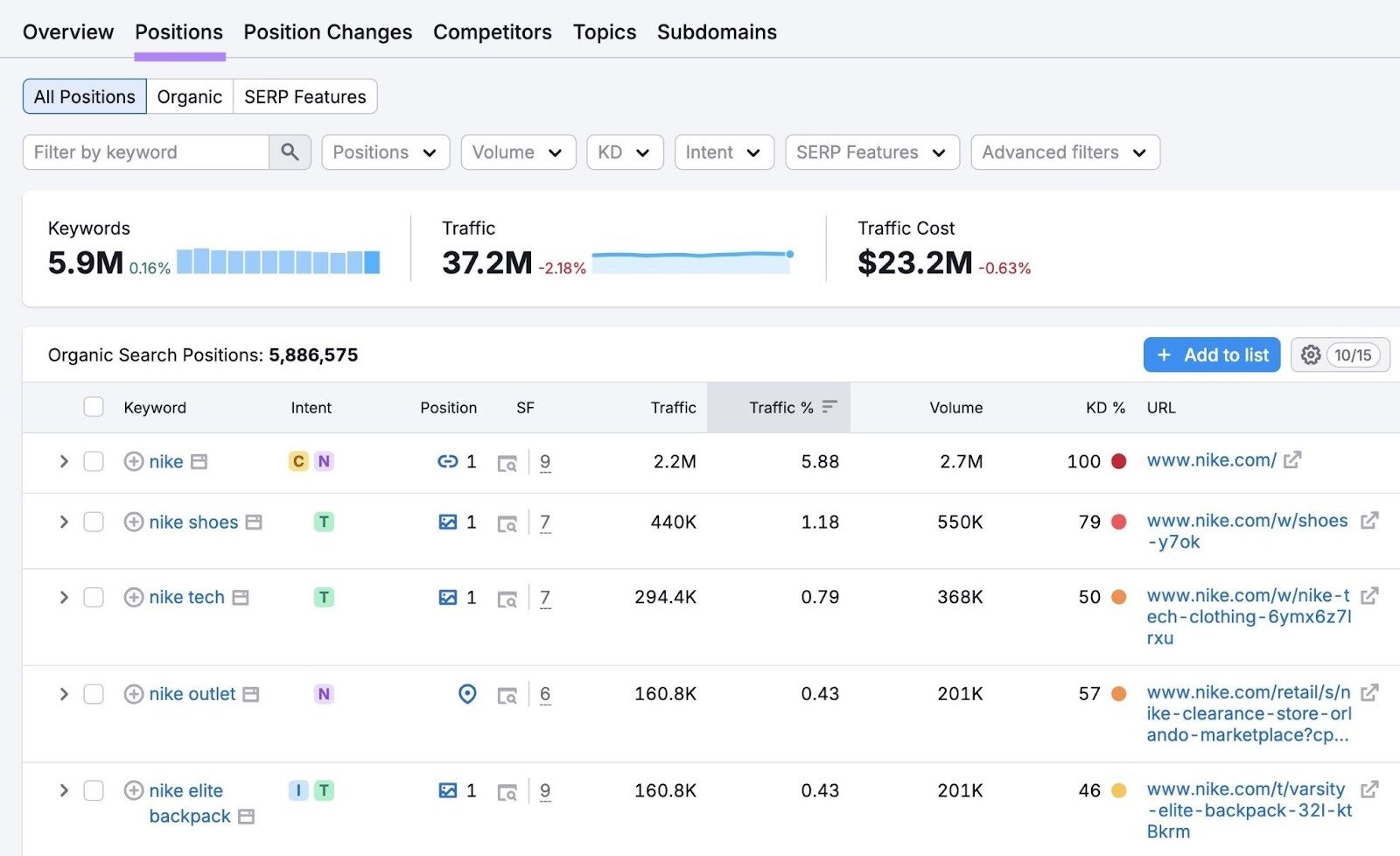Add nike tech to a keyword list via plus icon
Screen dimensions: 1400x856
coord(133,597)
